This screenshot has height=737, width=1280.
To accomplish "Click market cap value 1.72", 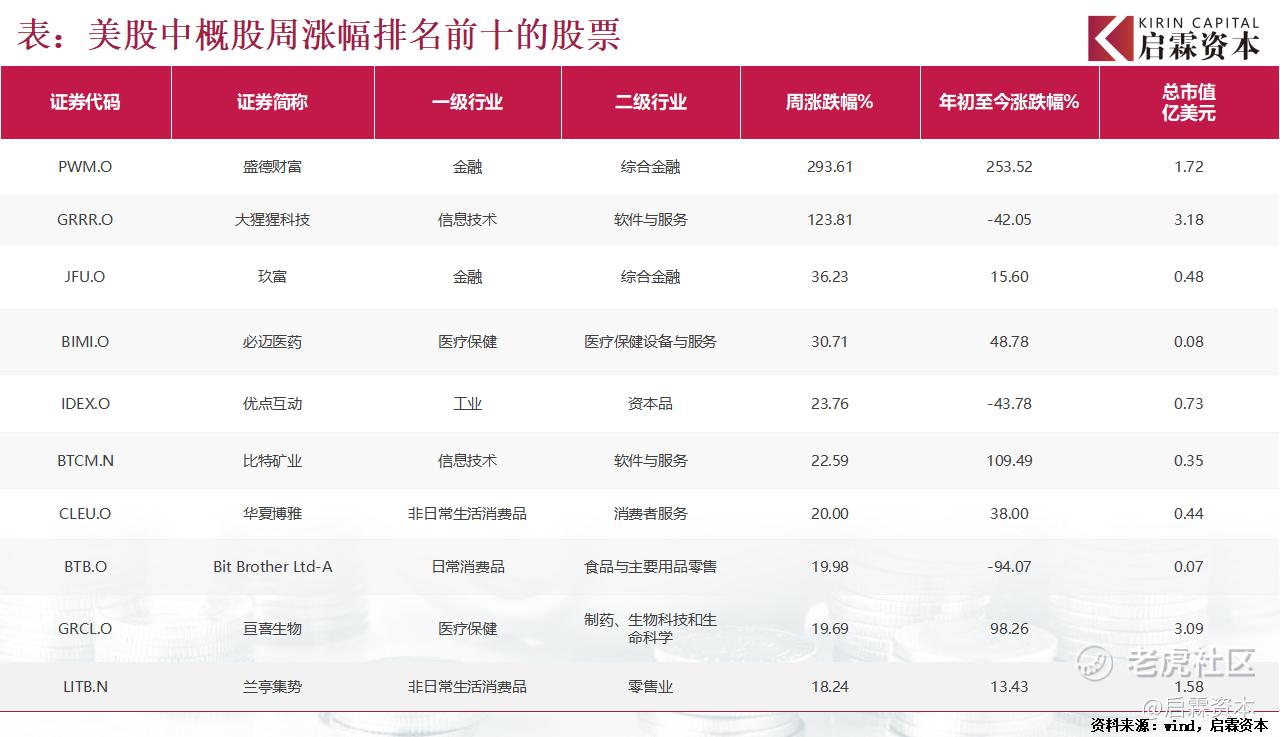I will (x=1189, y=167).
